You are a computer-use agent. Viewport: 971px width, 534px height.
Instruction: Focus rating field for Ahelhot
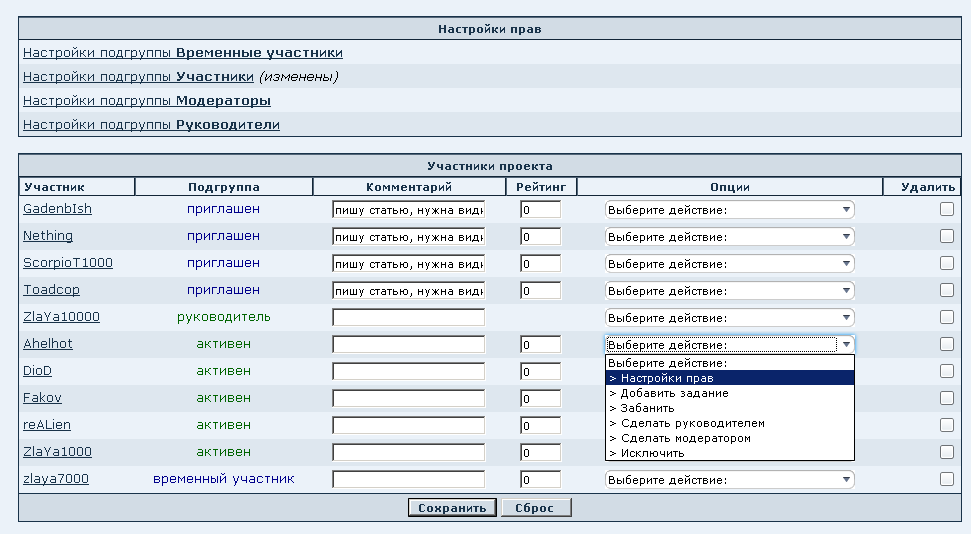541,344
